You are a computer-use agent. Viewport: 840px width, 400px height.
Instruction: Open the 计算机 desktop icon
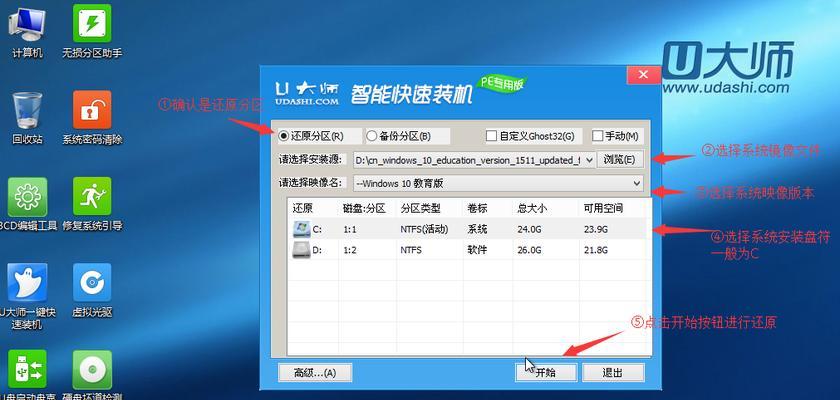[27, 26]
